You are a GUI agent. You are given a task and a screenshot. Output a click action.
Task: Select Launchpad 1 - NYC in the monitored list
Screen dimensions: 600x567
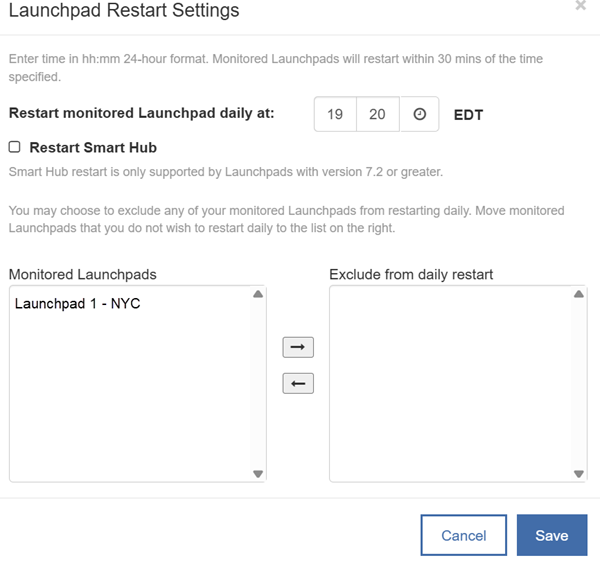tap(78, 304)
